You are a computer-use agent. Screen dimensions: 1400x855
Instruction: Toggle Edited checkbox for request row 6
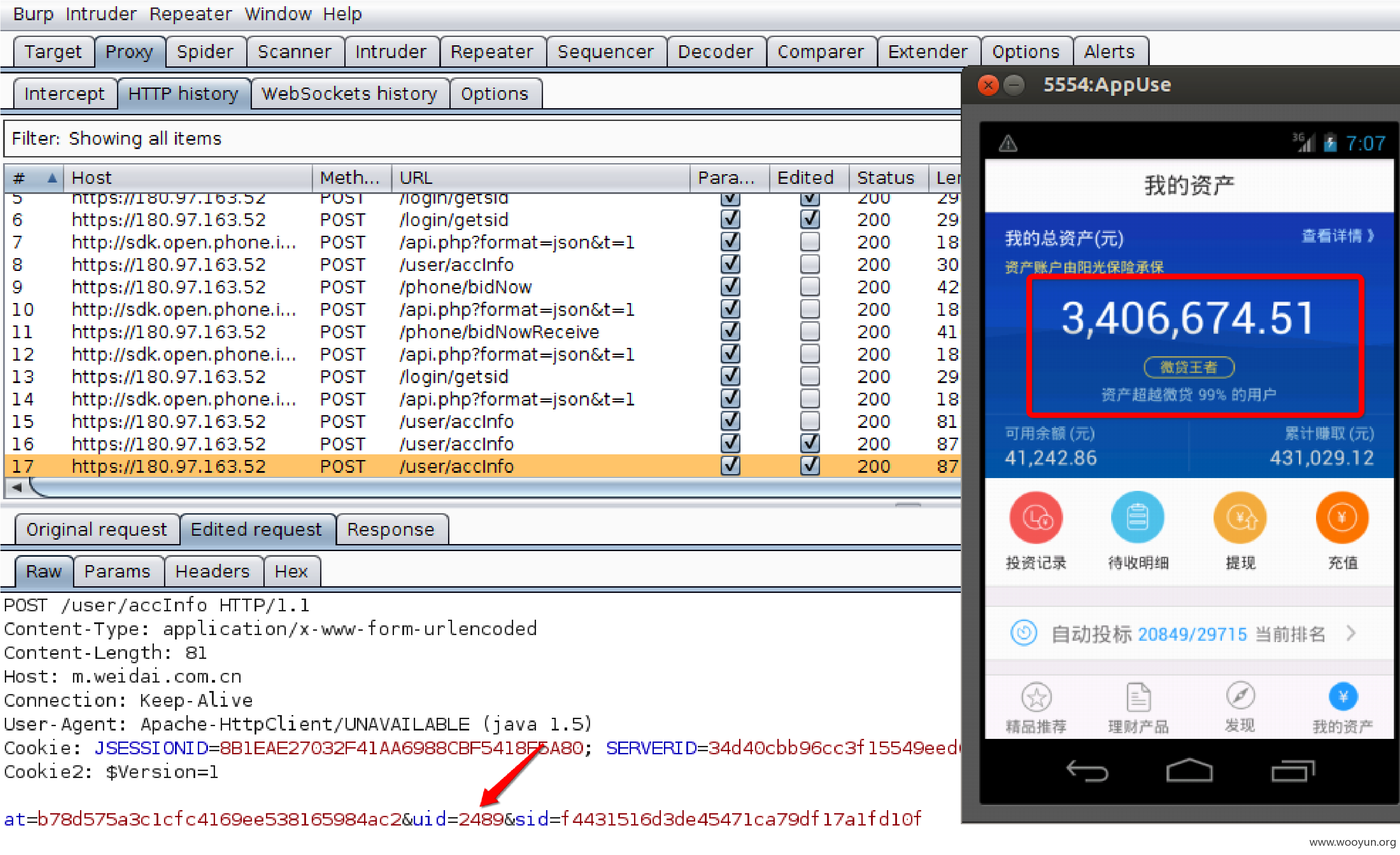pos(809,219)
